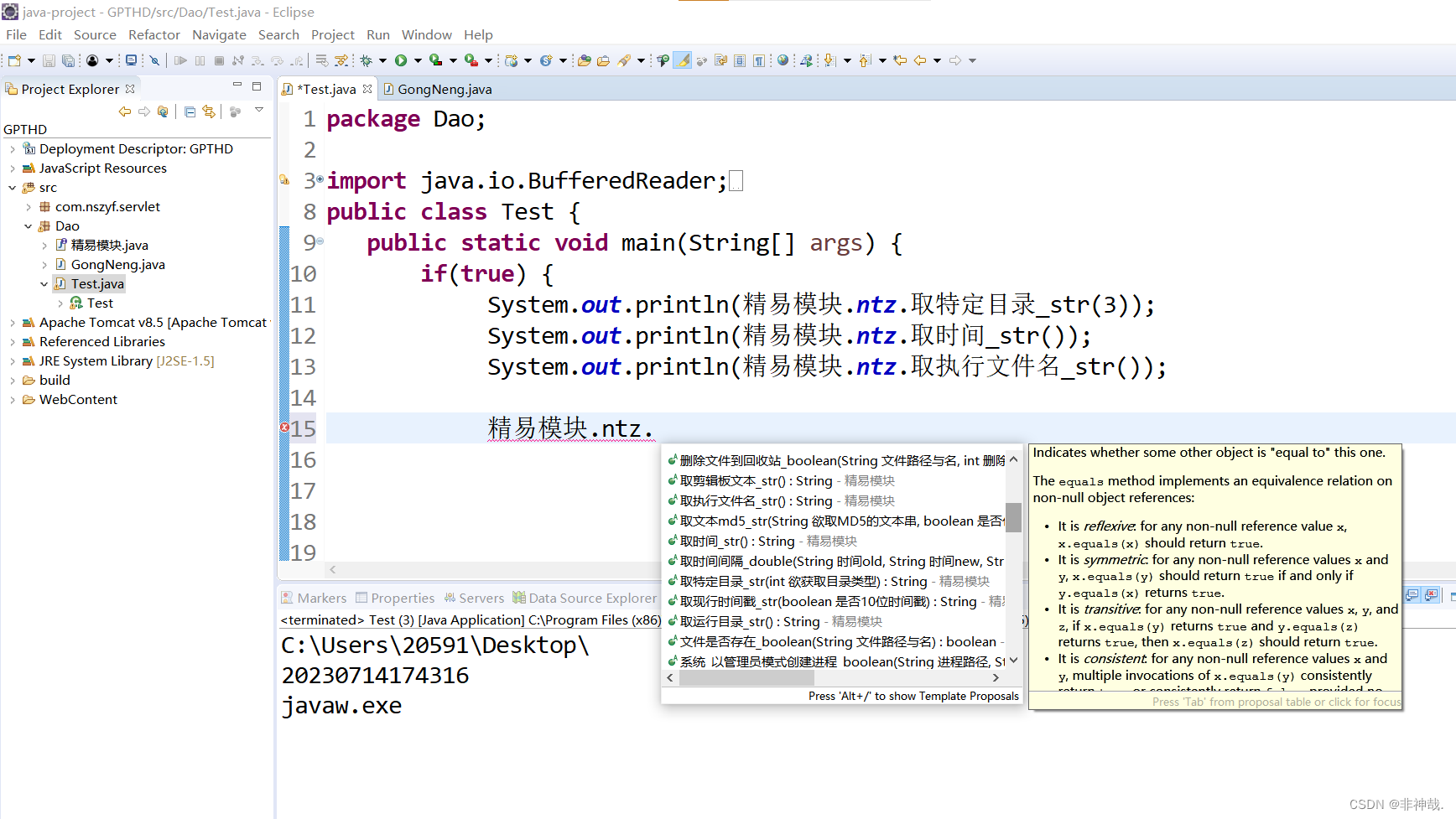Save all modified editors
The image size is (1456, 819).
(69, 60)
